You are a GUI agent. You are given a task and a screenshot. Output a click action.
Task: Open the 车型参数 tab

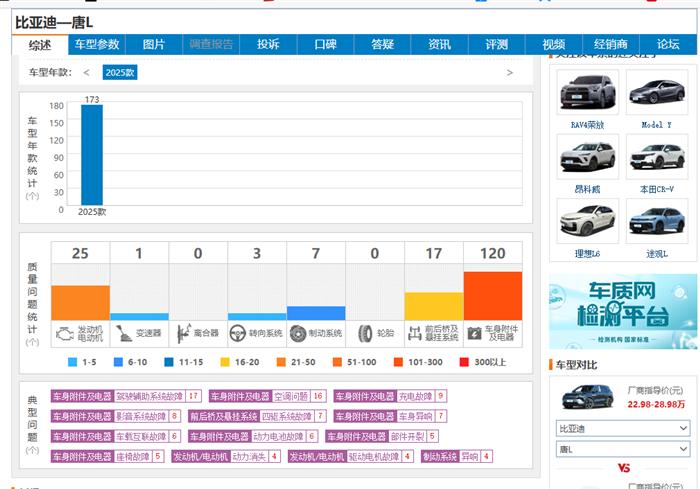(x=95, y=44)
